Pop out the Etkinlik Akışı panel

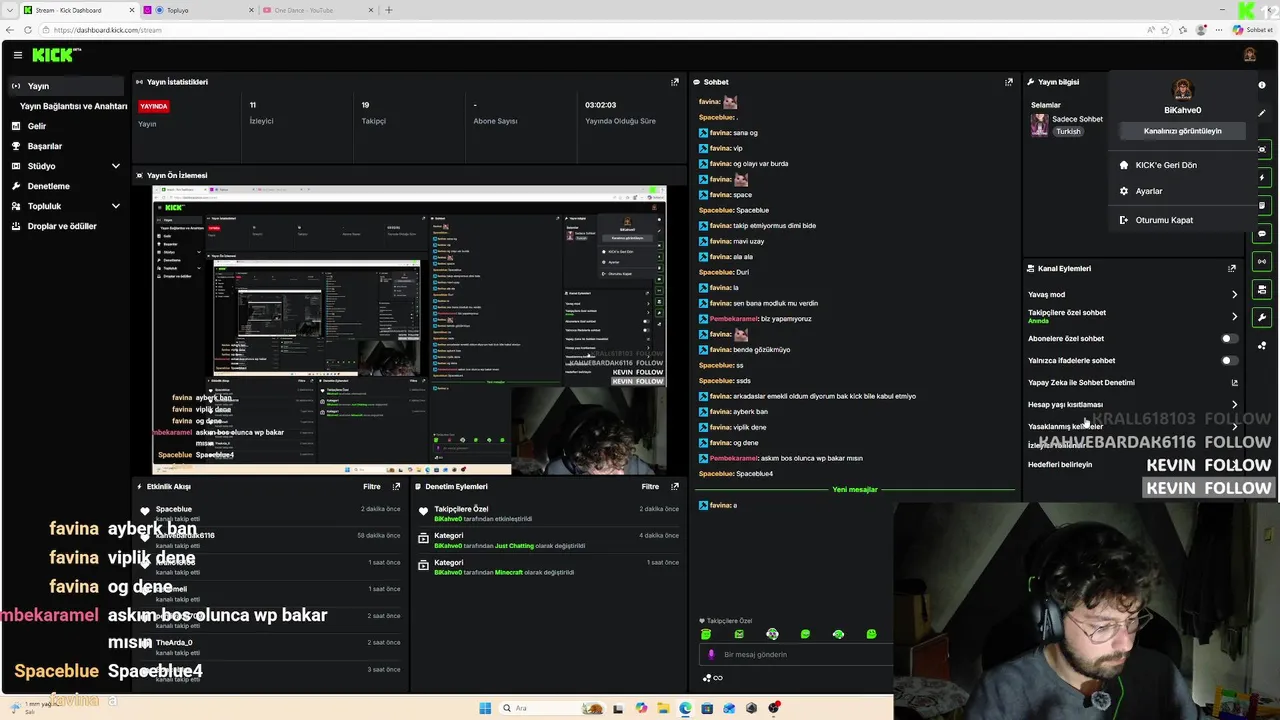tap(396, 486)
